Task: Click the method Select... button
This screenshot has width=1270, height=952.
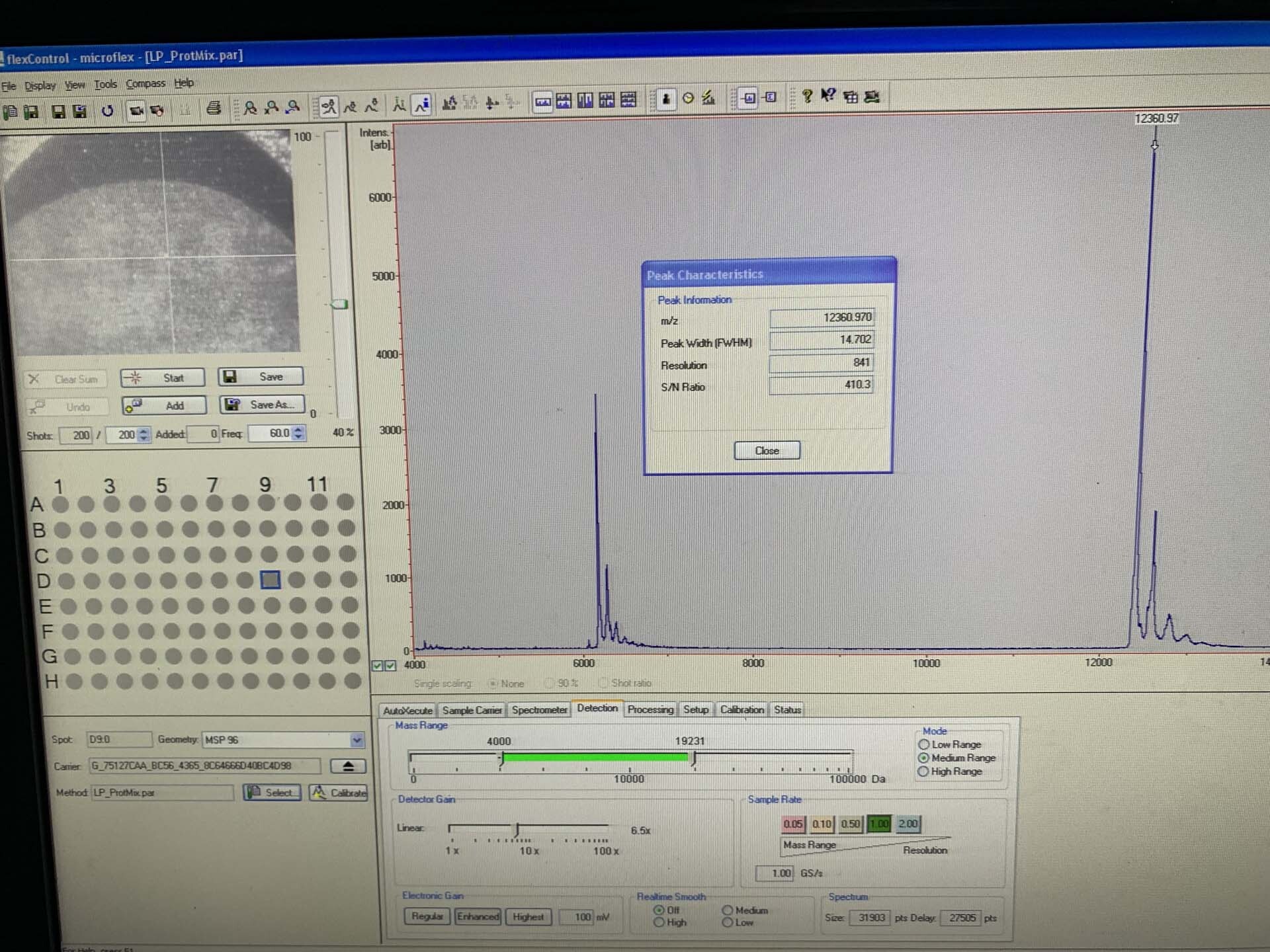Action: [272, 793]
